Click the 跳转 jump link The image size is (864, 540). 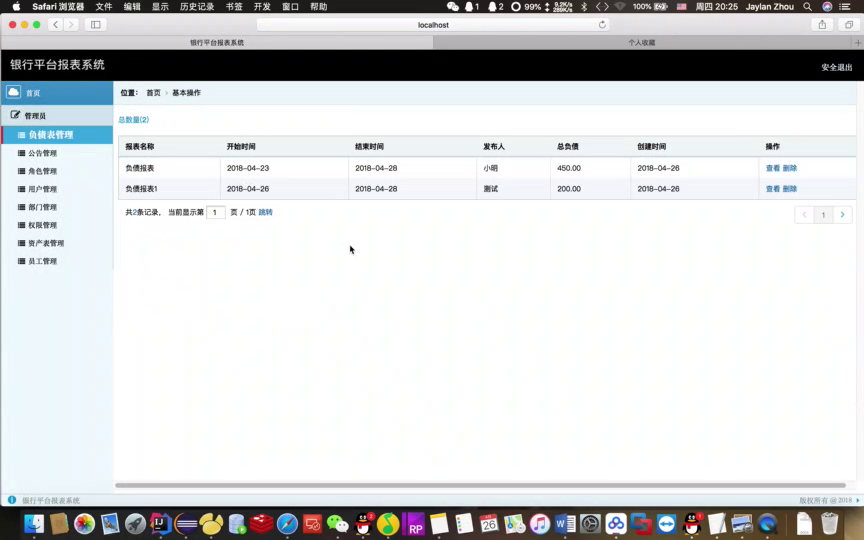click(266, 212)
